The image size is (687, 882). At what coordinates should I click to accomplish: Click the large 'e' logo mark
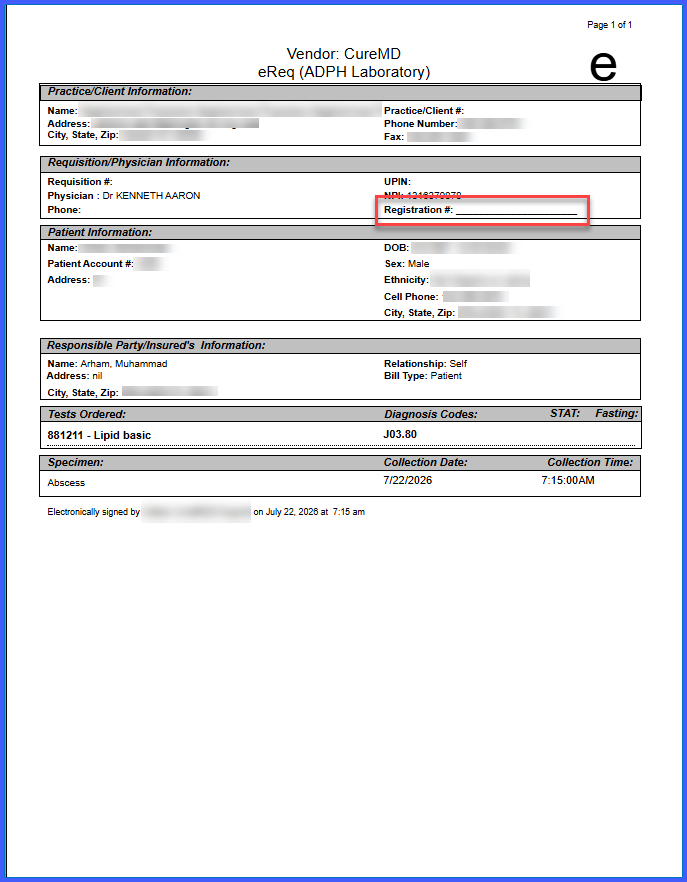click(603, 66)
